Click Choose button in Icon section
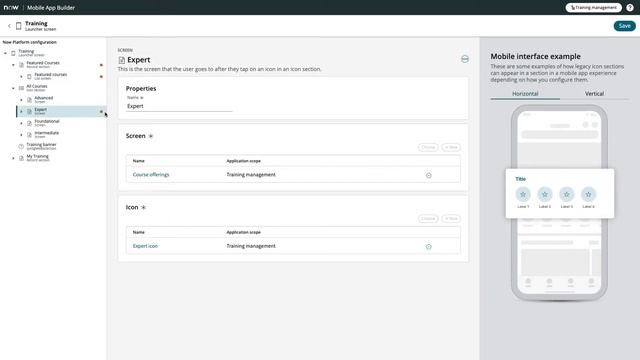This screenshot has width=640, height=360. pos(428,219)
